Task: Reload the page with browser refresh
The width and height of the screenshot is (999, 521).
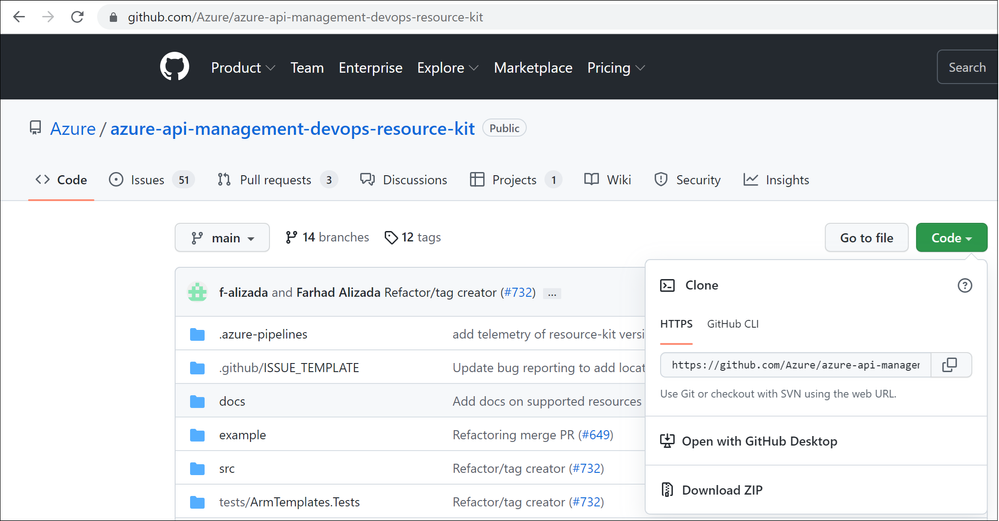Action: (x=78, y=17)
